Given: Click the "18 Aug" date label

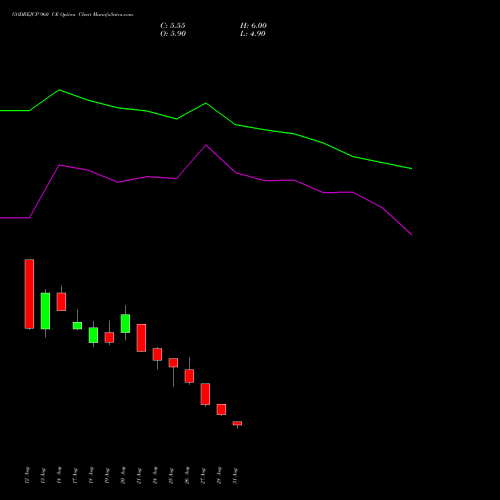Looking at the screenshot, I should coord(91,475).
